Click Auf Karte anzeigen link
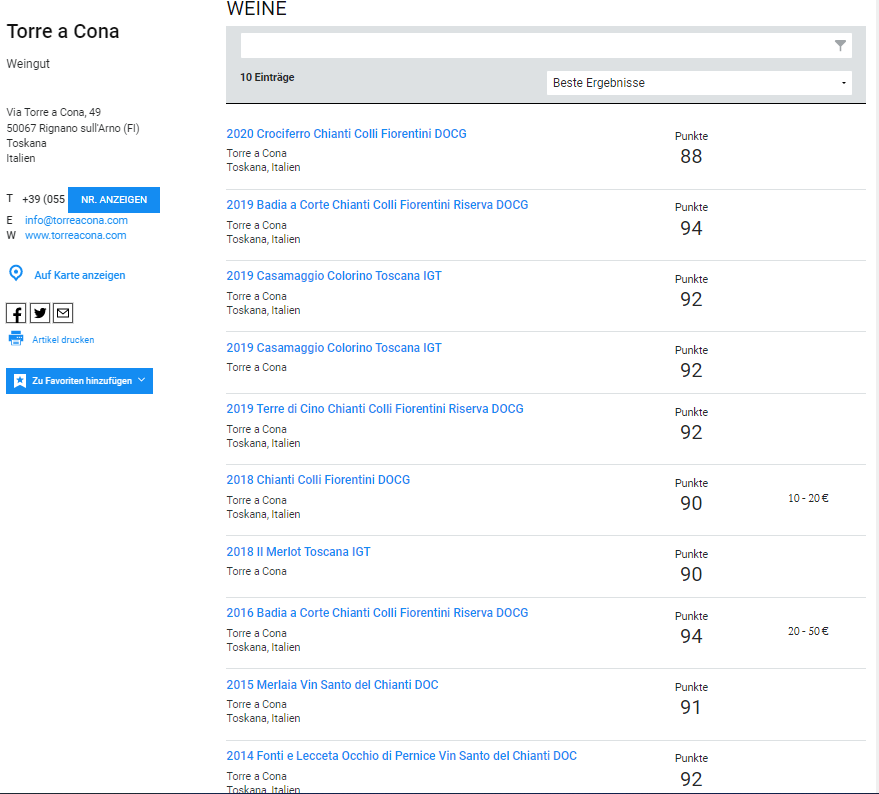Image resolution: width=879 pixels, height=794 pixels. pos(80,275)
